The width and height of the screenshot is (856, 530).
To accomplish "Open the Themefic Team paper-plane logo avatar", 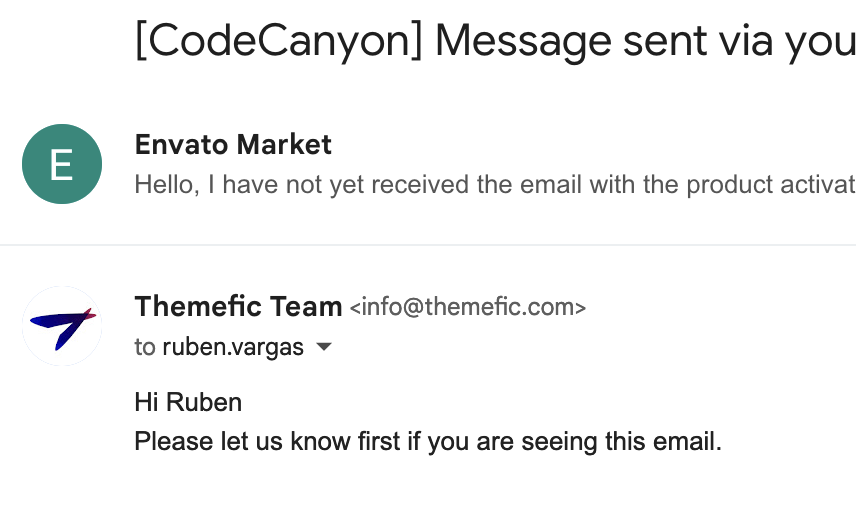I will tap(62, 326).
